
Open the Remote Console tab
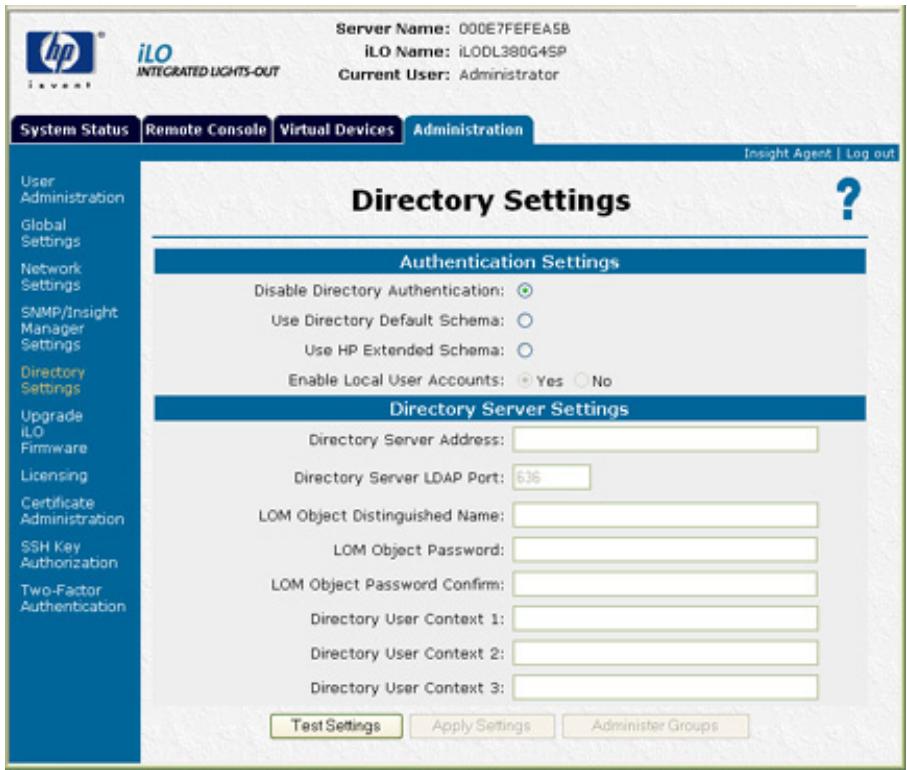206,130
